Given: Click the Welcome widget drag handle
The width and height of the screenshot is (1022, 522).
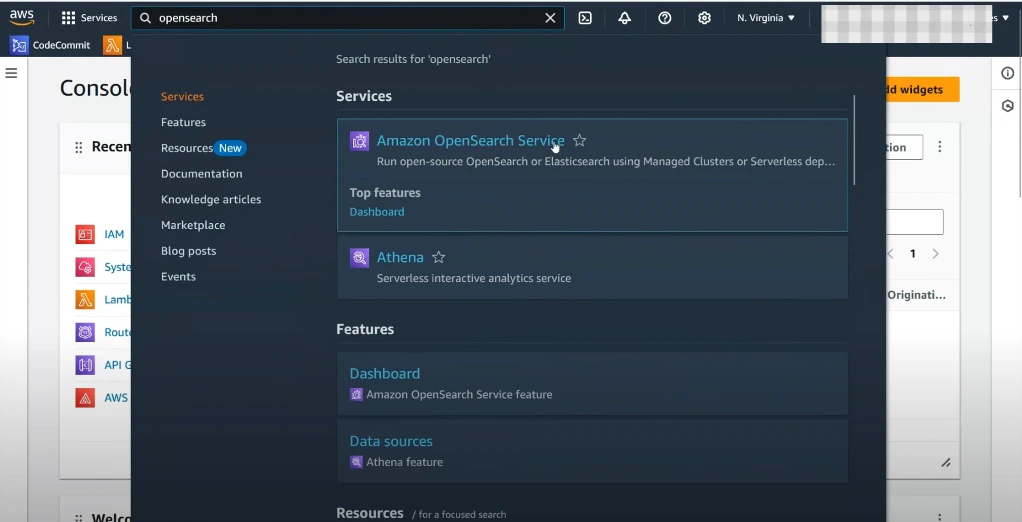Looking at the screenshot, I should (x=78, y=518).
